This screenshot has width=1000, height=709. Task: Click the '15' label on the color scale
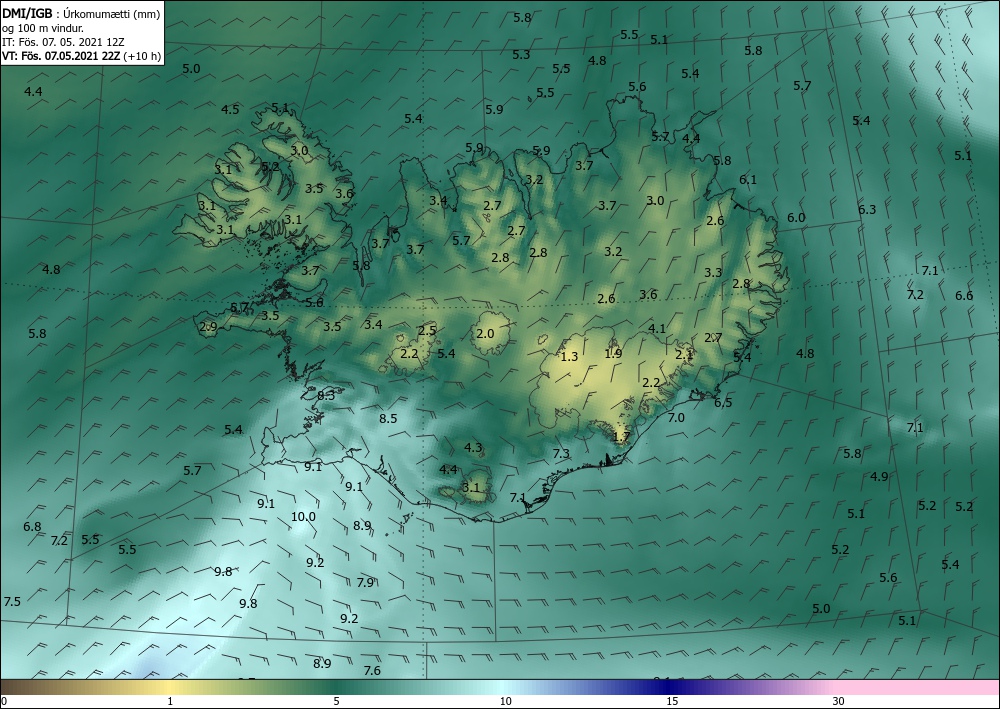672,701
